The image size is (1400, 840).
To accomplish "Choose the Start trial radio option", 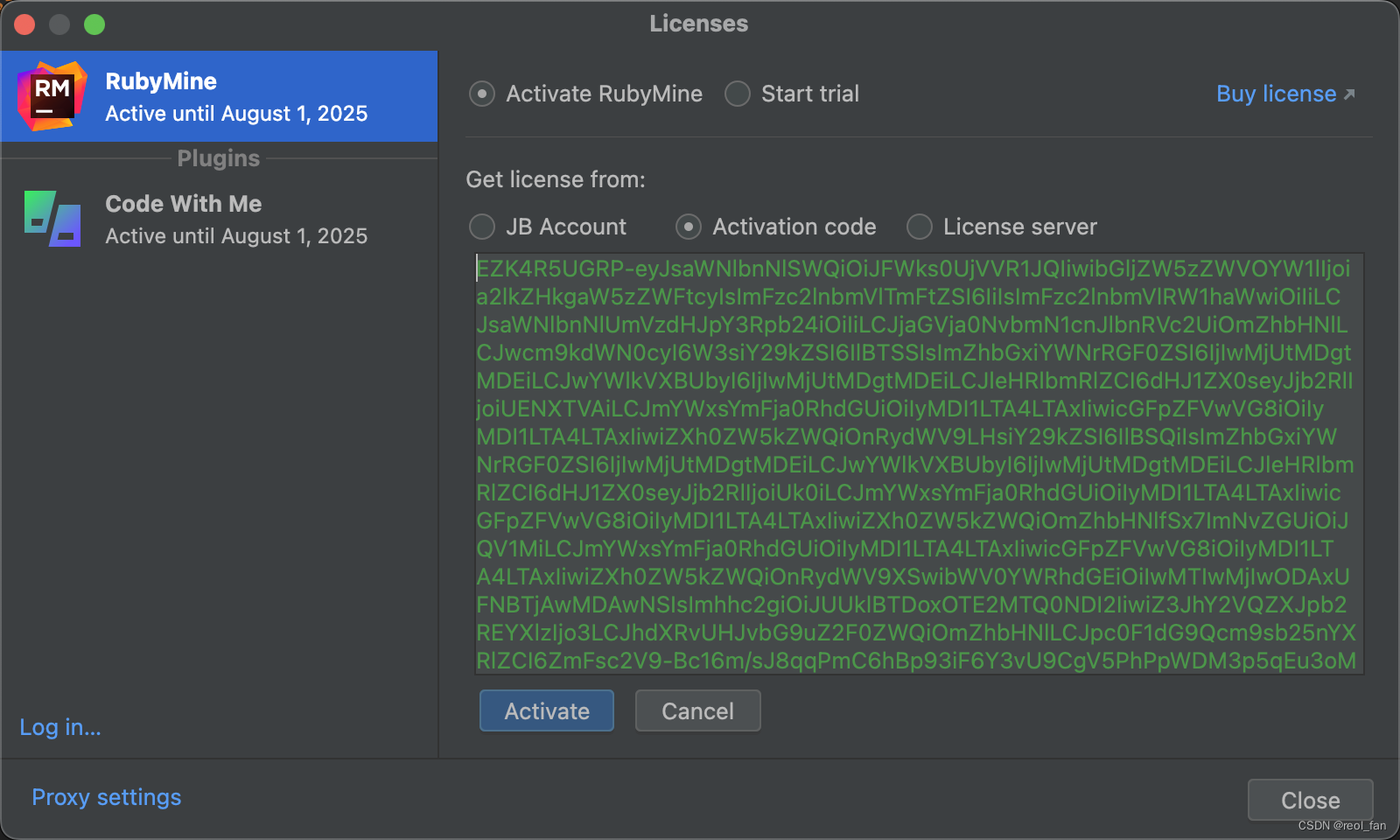I will click(738, 94).
